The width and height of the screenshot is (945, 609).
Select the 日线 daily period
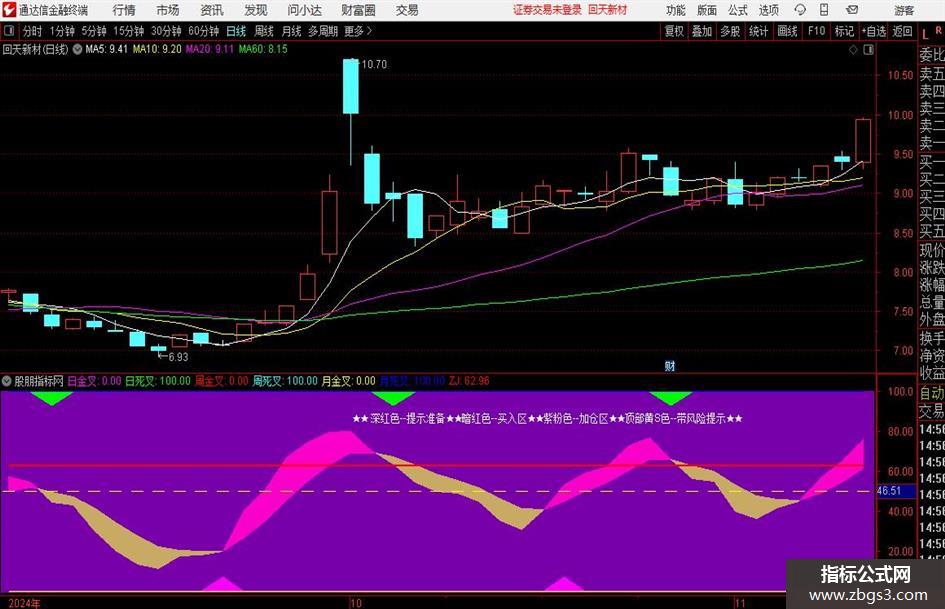click(x=236, y=31)
